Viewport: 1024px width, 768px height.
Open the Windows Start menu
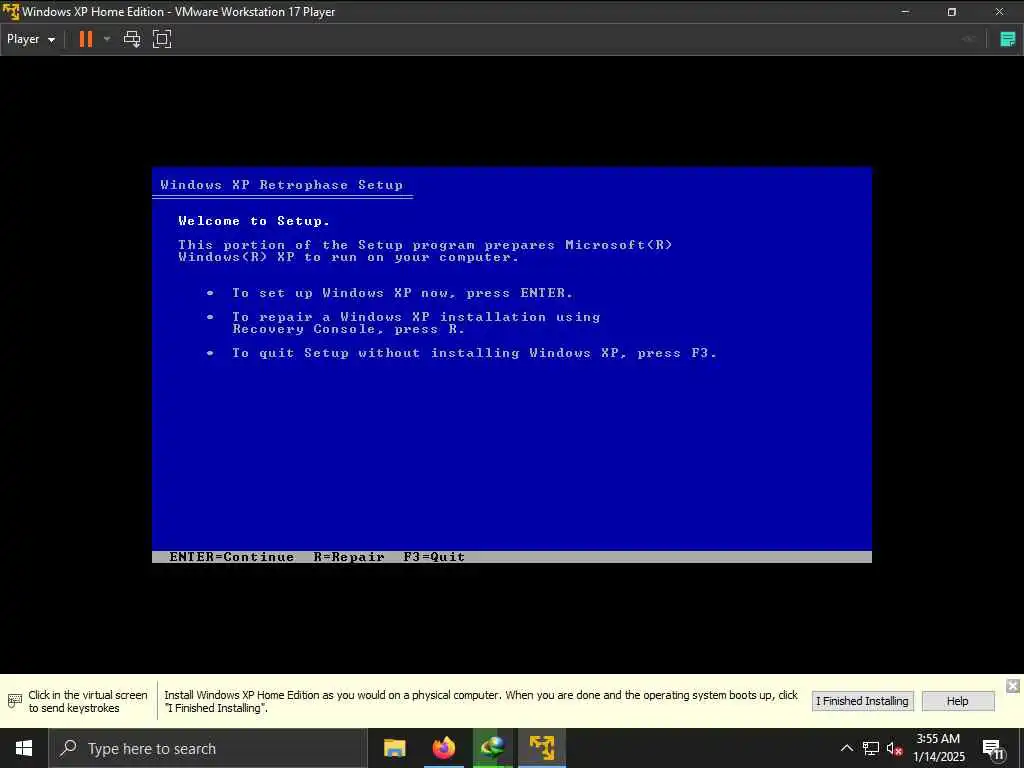tap(24, 748)
